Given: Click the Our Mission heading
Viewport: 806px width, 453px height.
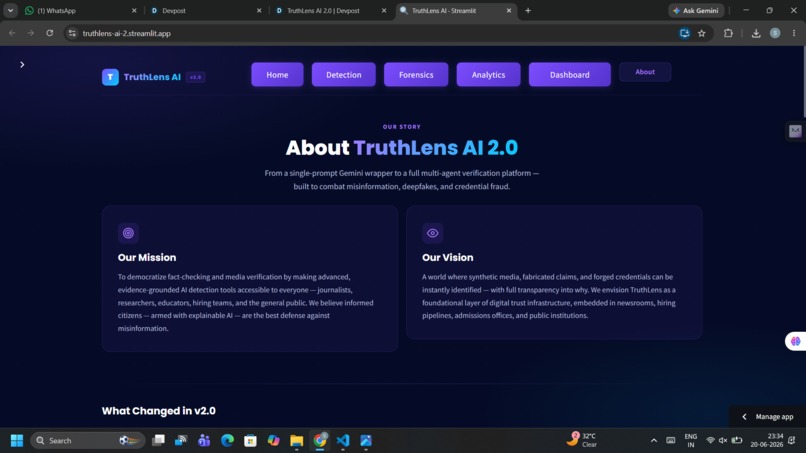Looking at the screenshot, I should (x=147, y=258).
